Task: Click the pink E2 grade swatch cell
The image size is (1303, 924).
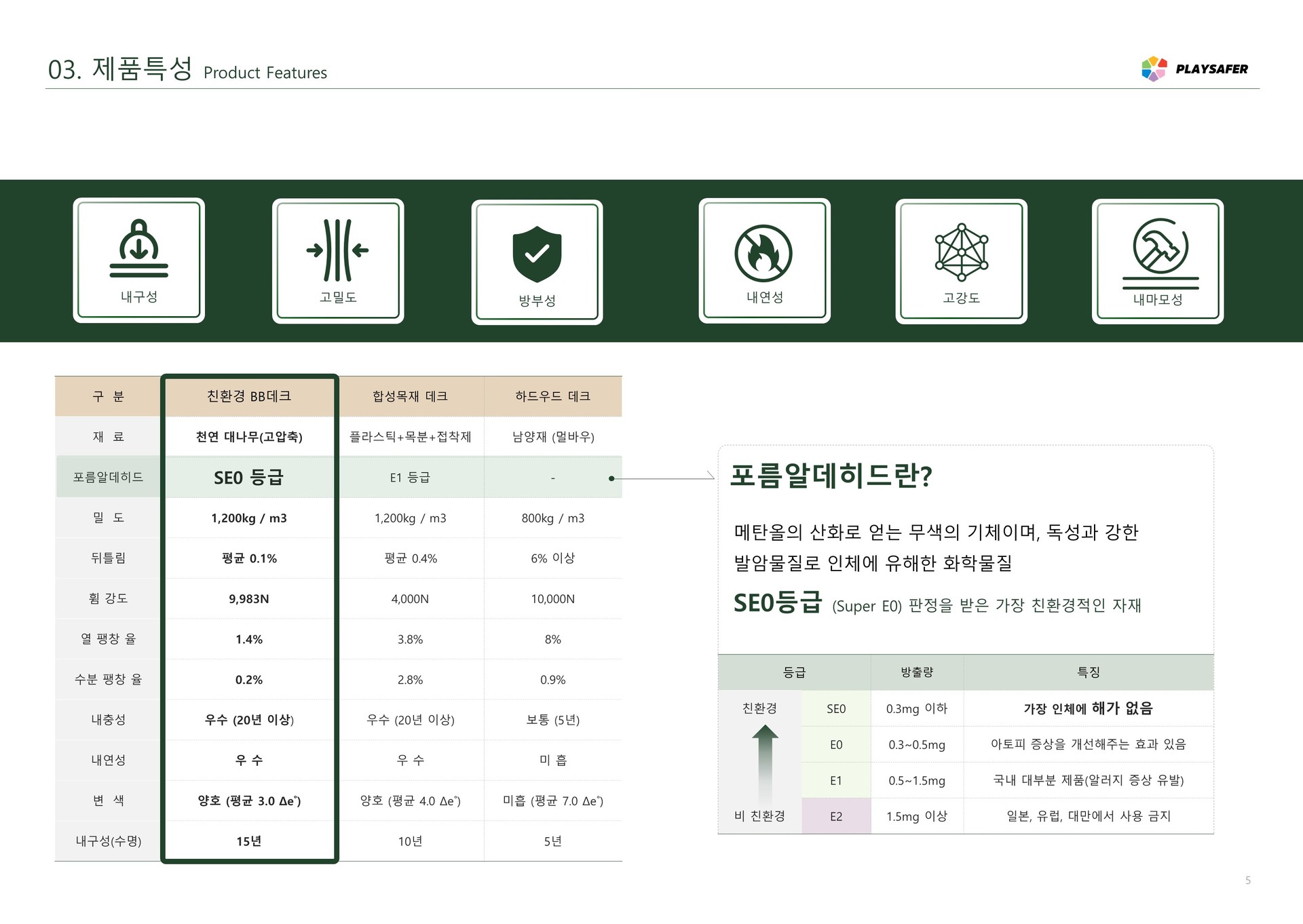Action: pos(835,816)
